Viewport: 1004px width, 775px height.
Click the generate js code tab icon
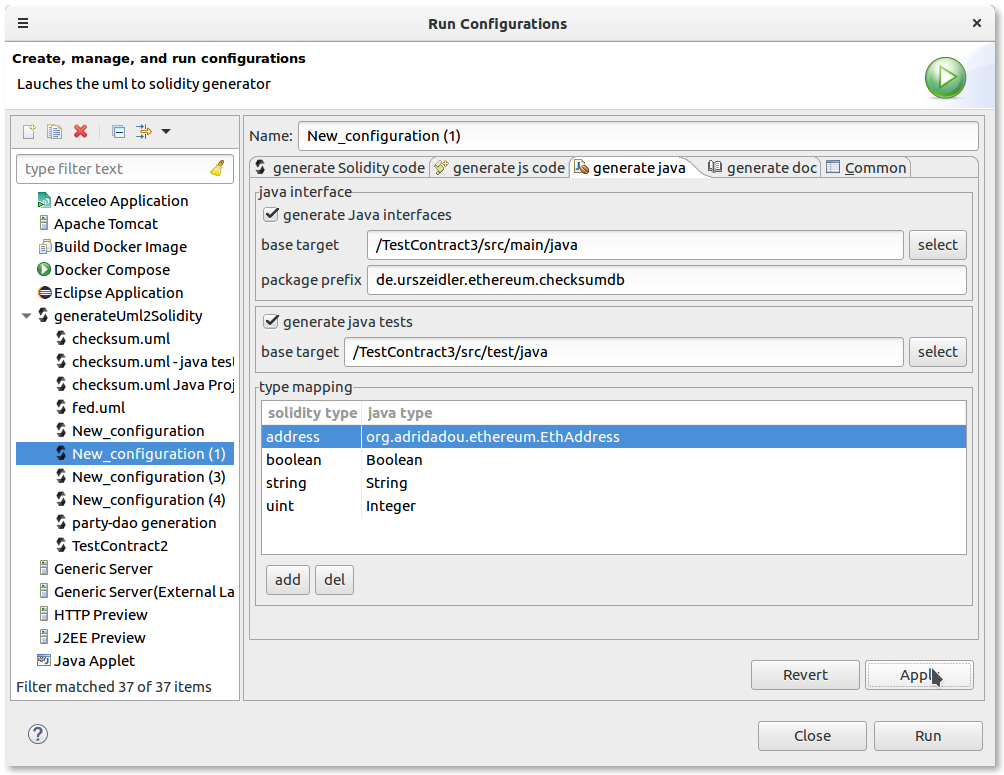point(441,168)
